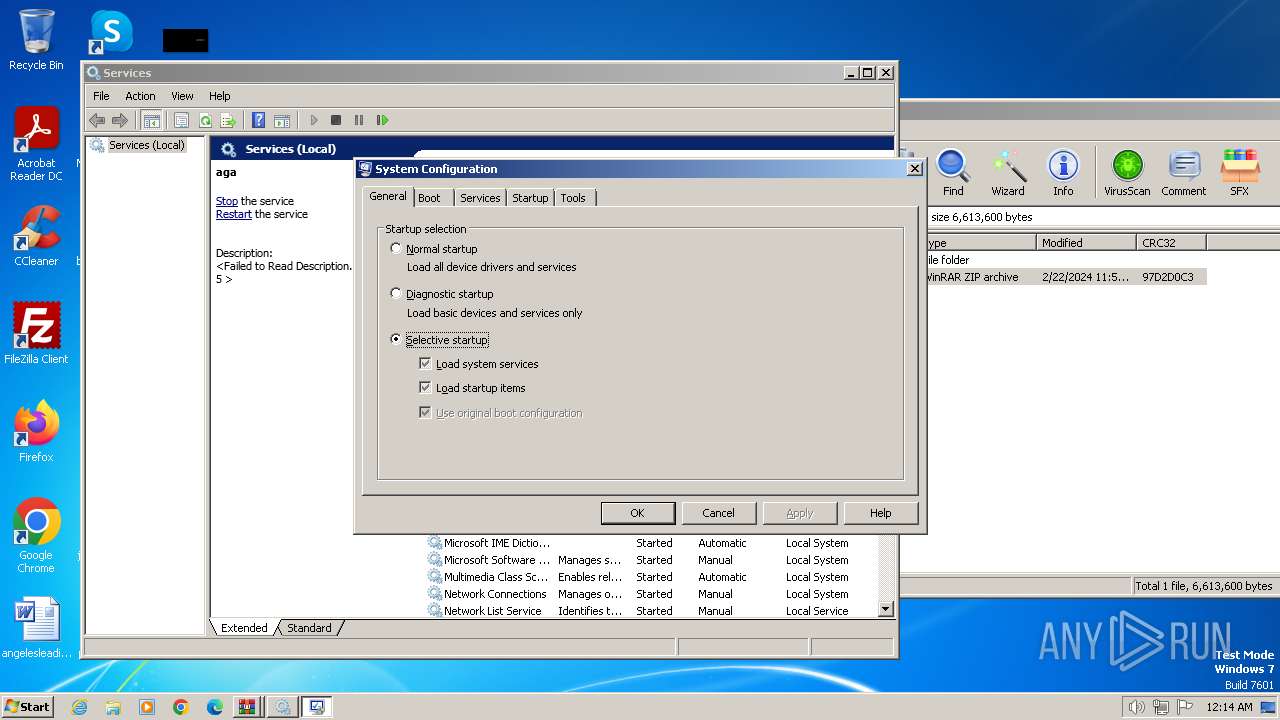Select Network List Service row
The height and width of the screenshot is (720, 1280).
652,611
